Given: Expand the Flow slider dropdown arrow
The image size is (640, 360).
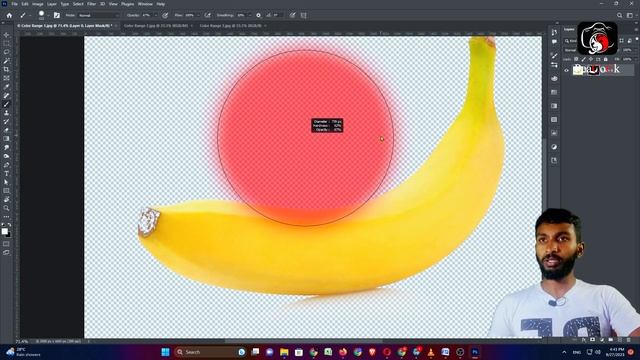Looking at the screenshot, I should (x=198, y=15).
